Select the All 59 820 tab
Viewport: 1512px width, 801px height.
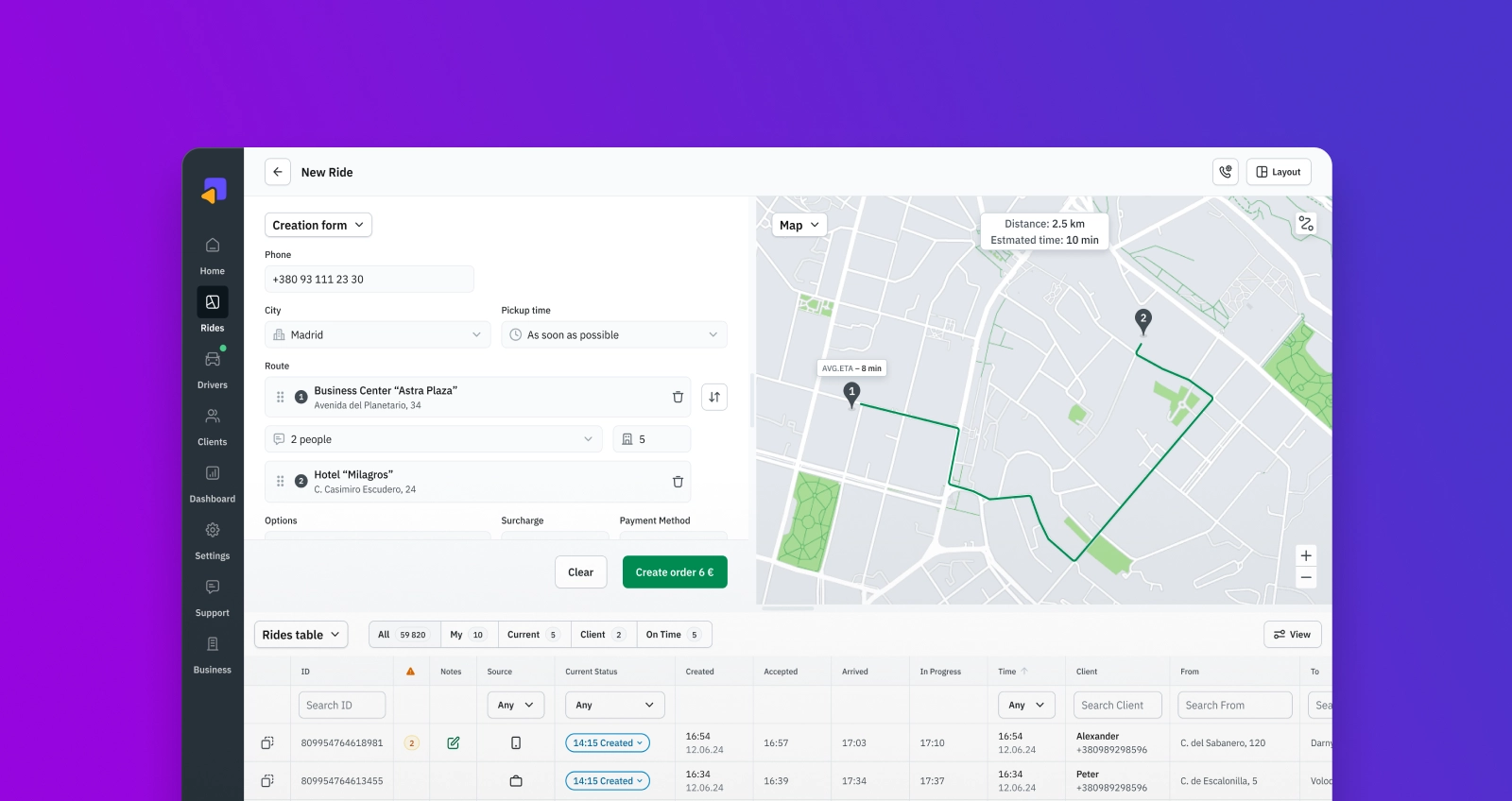pyautogui.click(x=404, y=635)
